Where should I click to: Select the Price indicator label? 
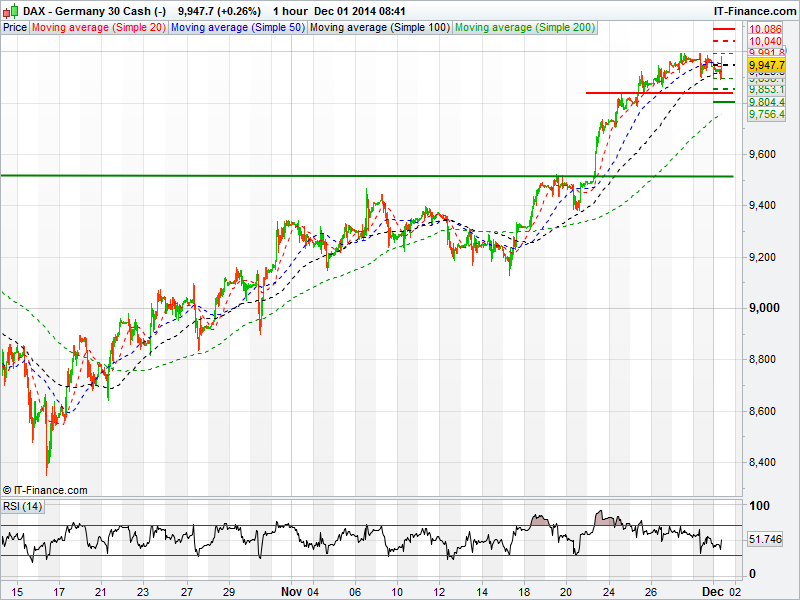[x=15, y=27]
